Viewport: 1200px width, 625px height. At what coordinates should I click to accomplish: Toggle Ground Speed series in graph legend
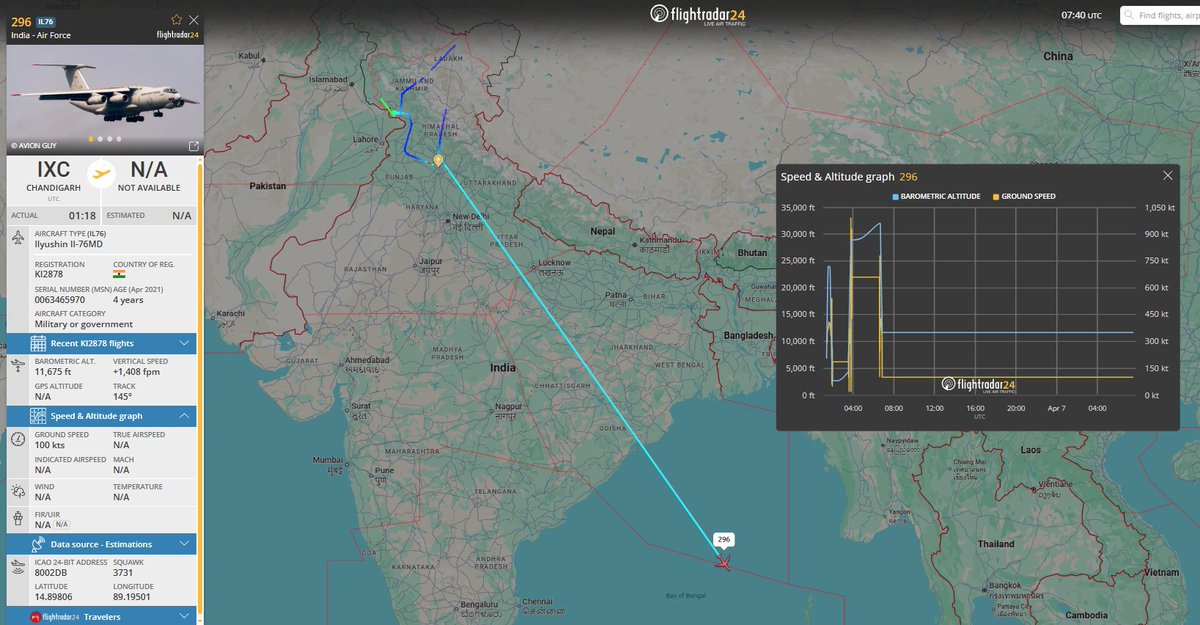(x=1024, y=197)
